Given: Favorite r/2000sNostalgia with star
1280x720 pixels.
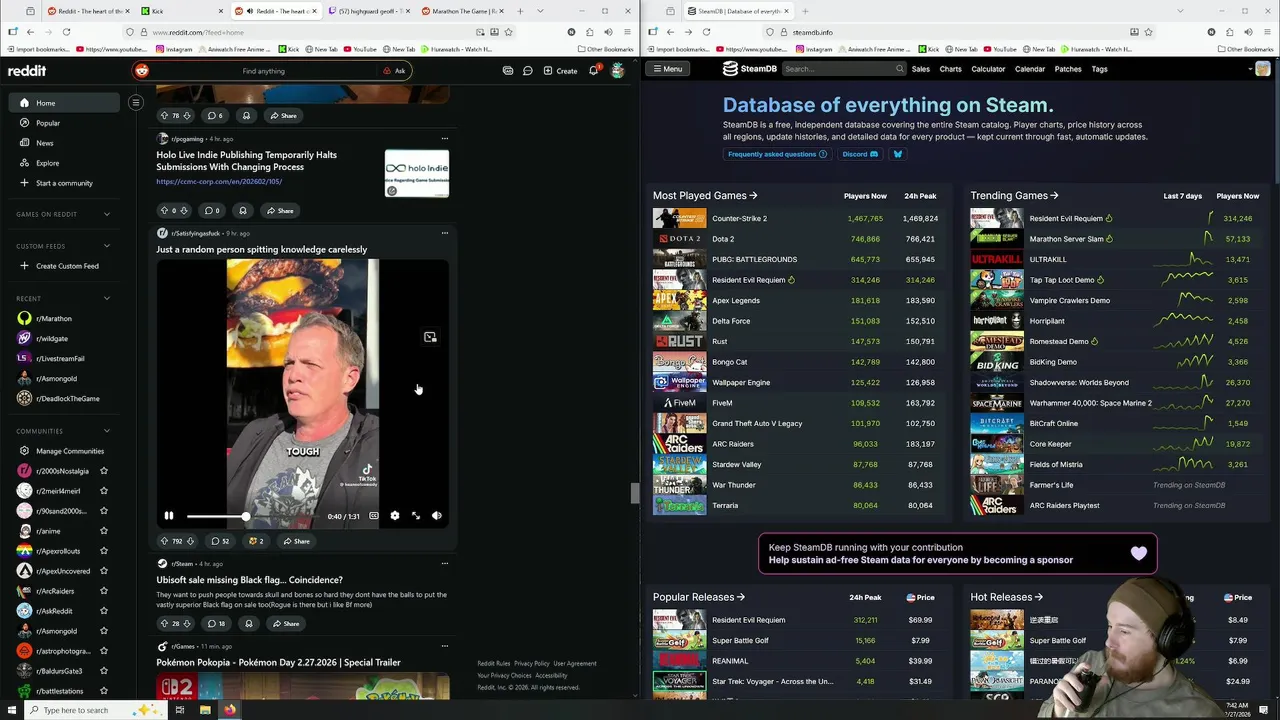Looking at the screenshot, I should [103, 471].
